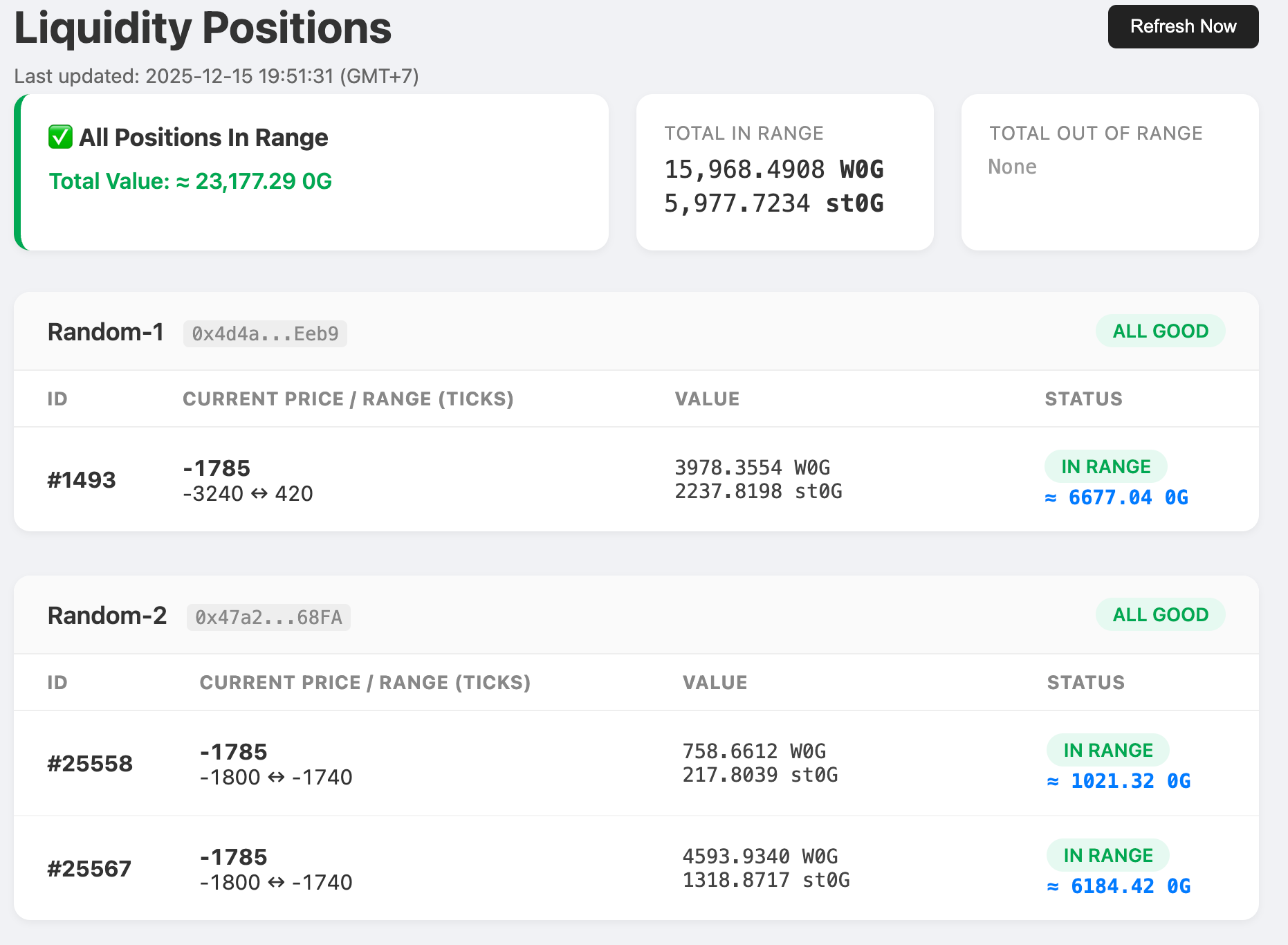
Task: Click the green checkmark icon
Action: [x=60, y=137]
